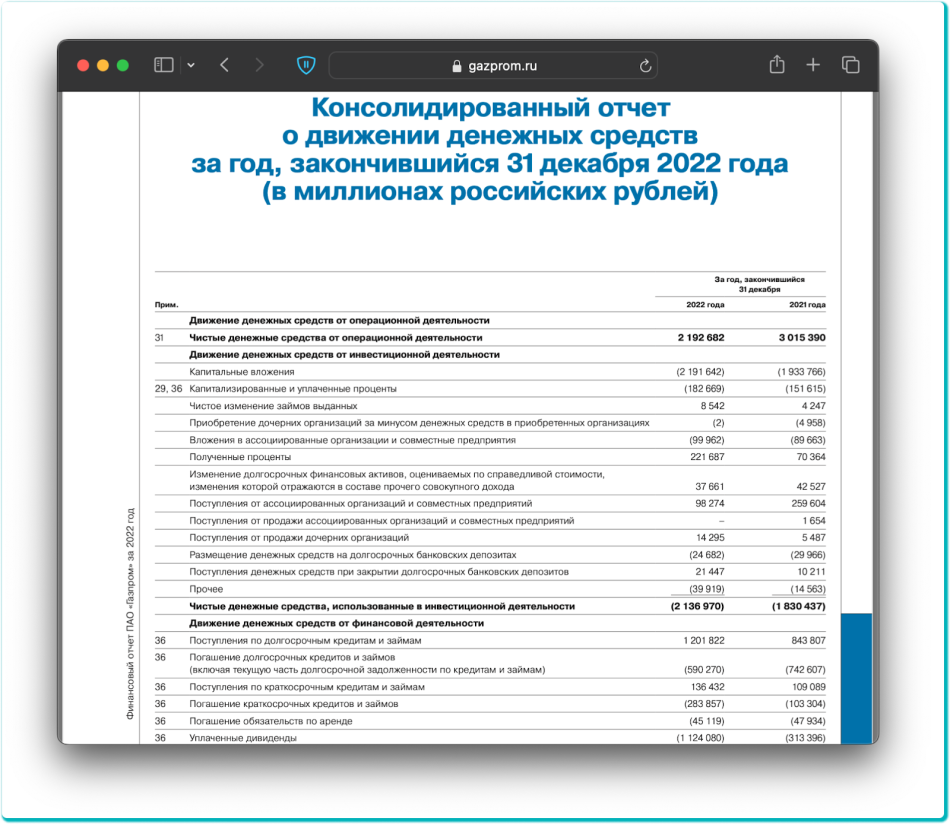Select the "2021 года" column header
The image size is (950, 824).
pyautogui.click(x=806, y=304)
